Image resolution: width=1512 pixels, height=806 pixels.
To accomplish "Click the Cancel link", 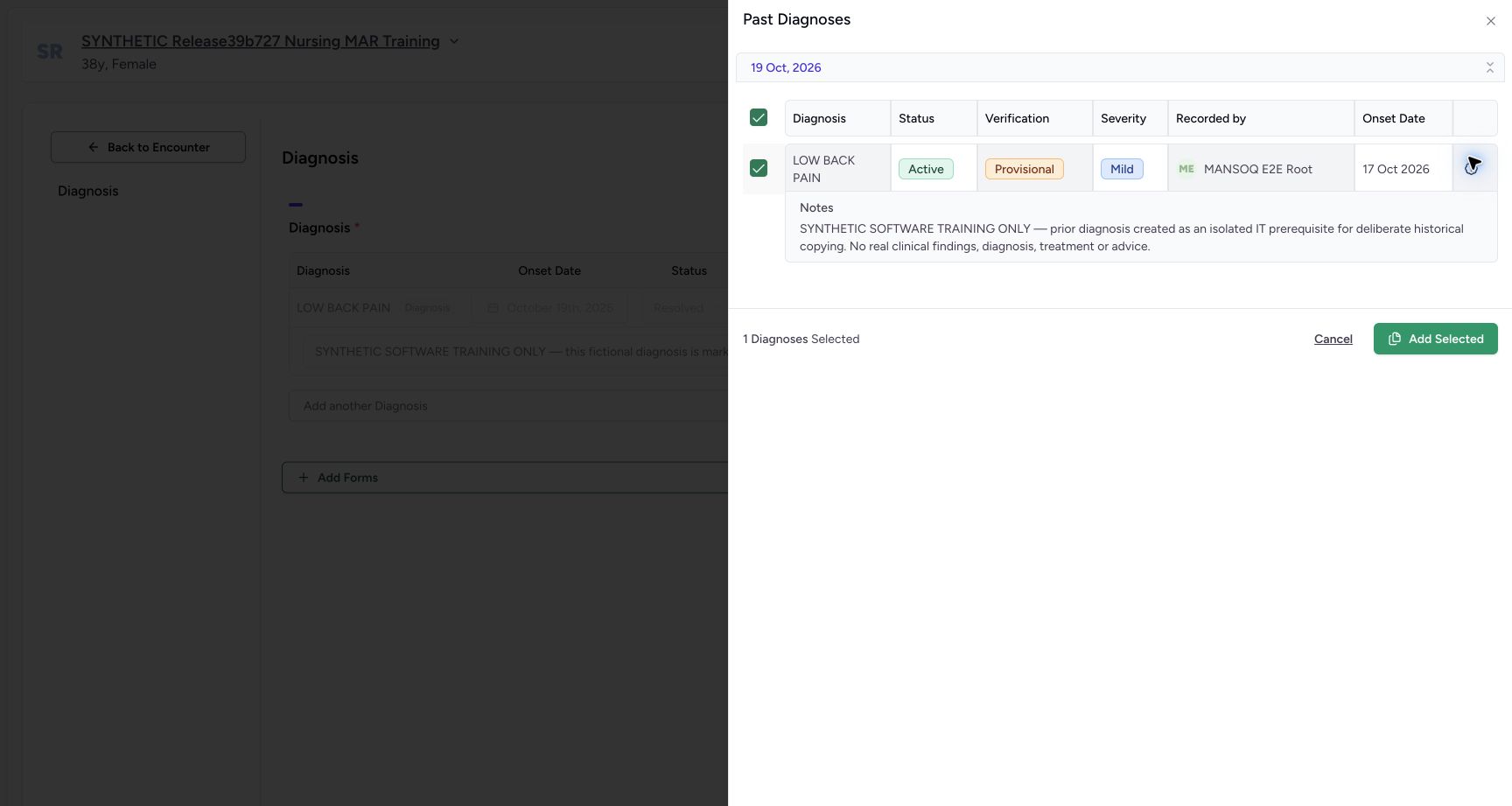I will (x=1333, y=339).
